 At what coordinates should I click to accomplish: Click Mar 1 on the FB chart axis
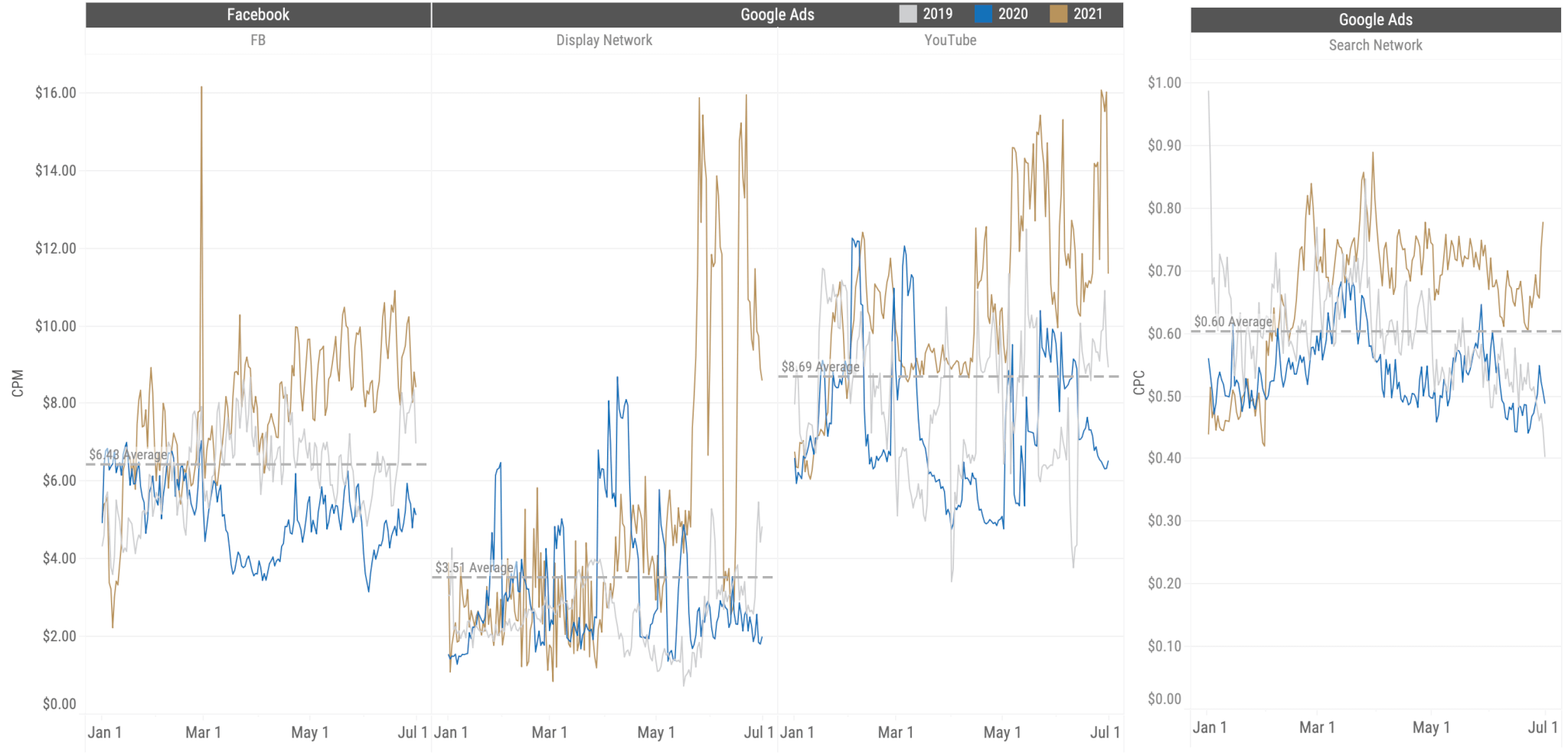pyautogui.click(x=204, y=732)
